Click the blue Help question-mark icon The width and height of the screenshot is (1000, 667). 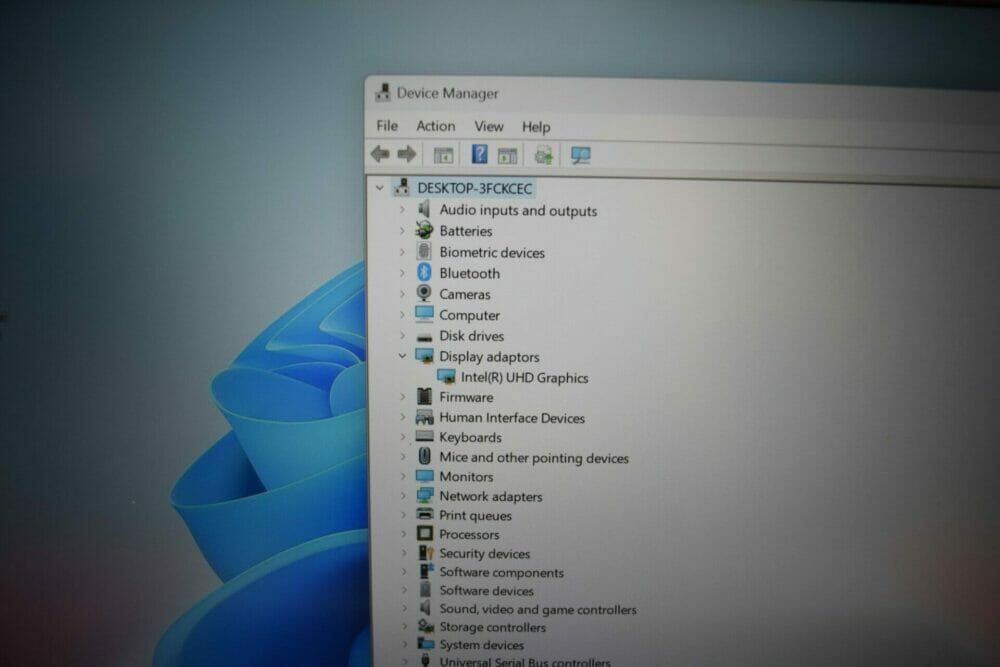479,154
